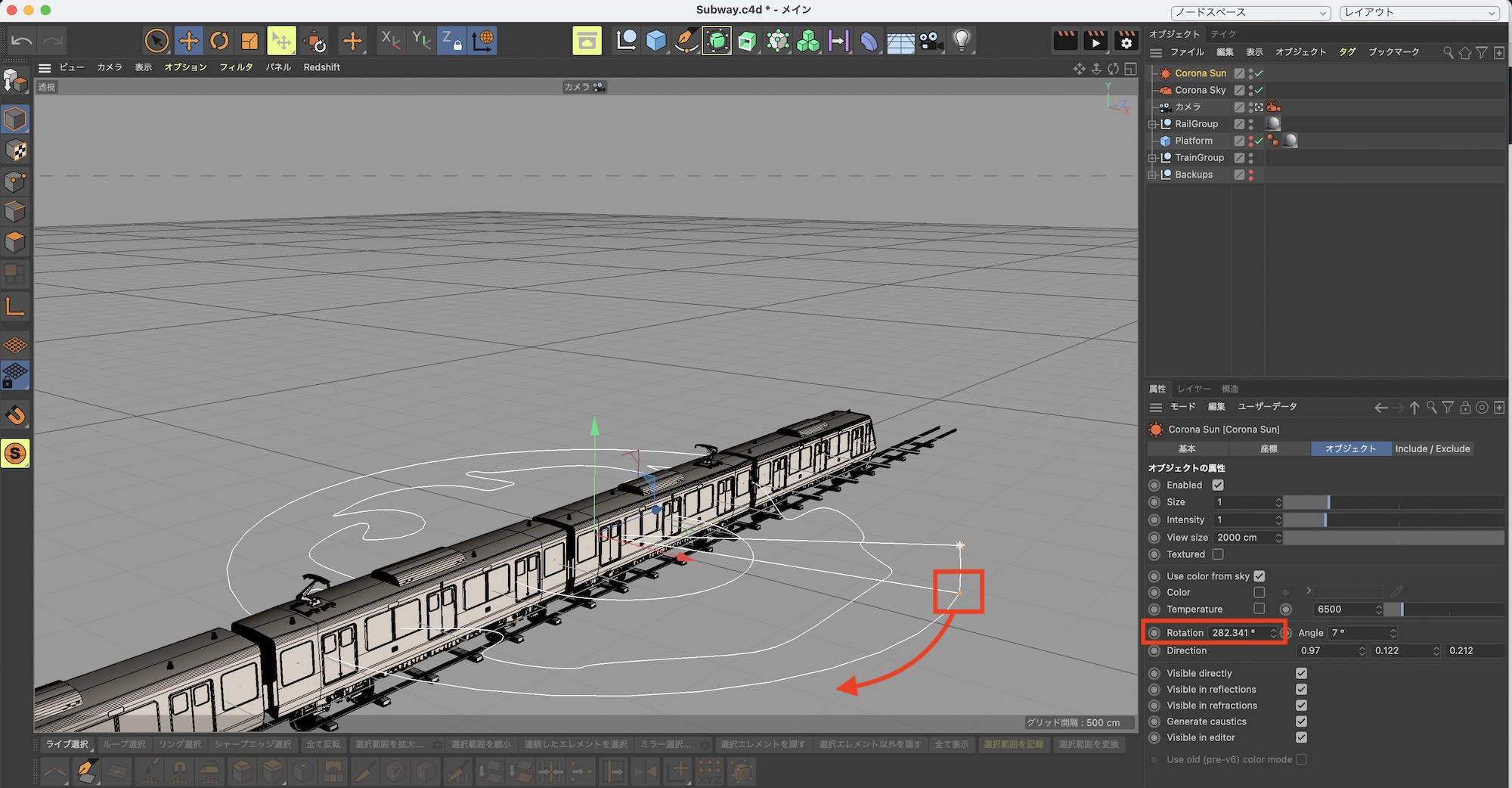Open the フィルタ viewport menu

pos(236,67)
